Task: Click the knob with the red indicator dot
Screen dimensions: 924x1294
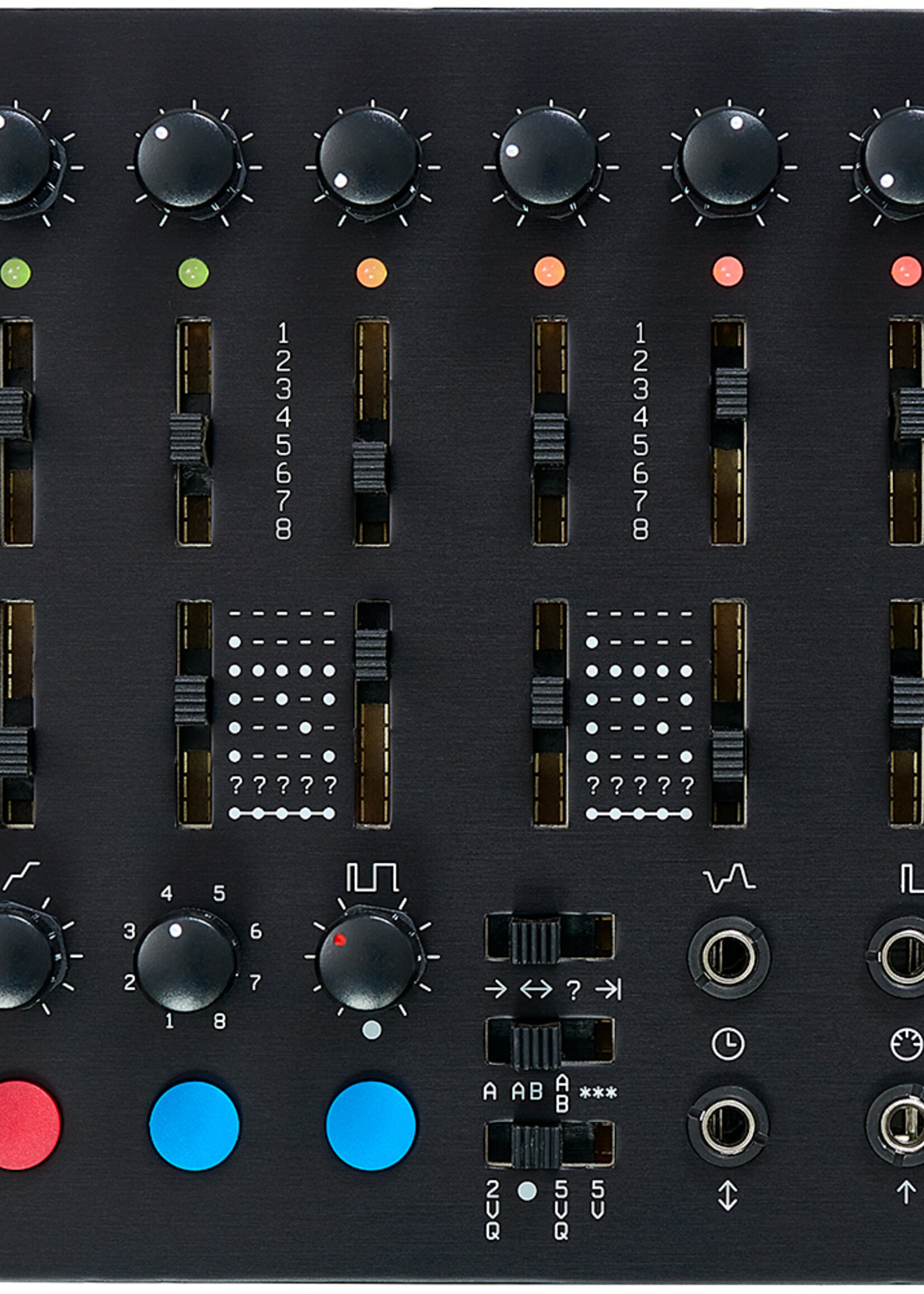Action: click(x=368, y=962)
